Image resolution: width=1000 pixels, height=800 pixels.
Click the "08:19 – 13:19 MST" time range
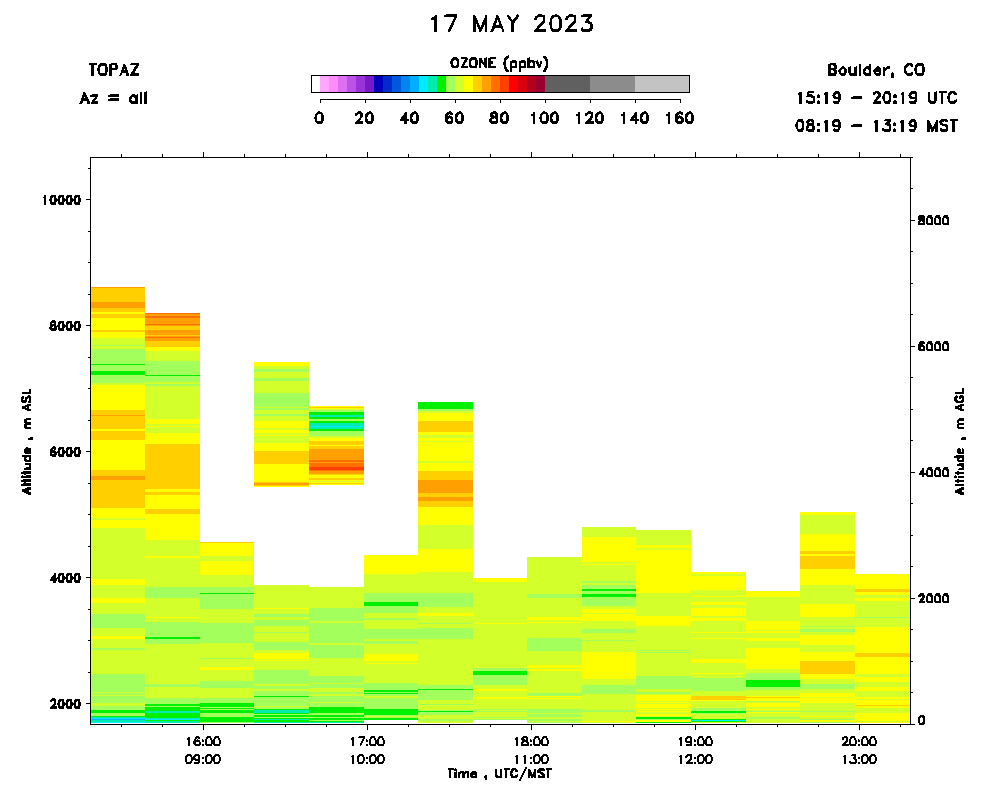click(876, 126)
